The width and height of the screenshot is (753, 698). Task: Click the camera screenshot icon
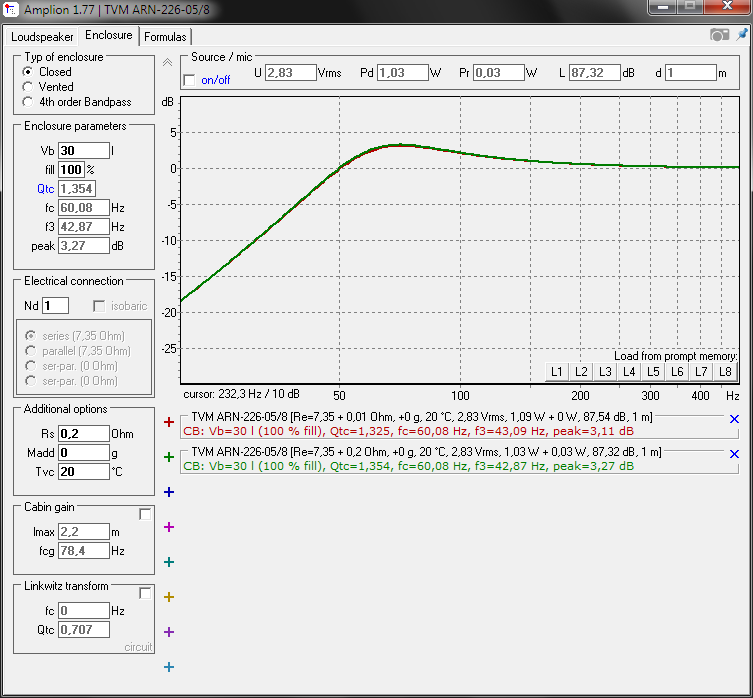719,35
